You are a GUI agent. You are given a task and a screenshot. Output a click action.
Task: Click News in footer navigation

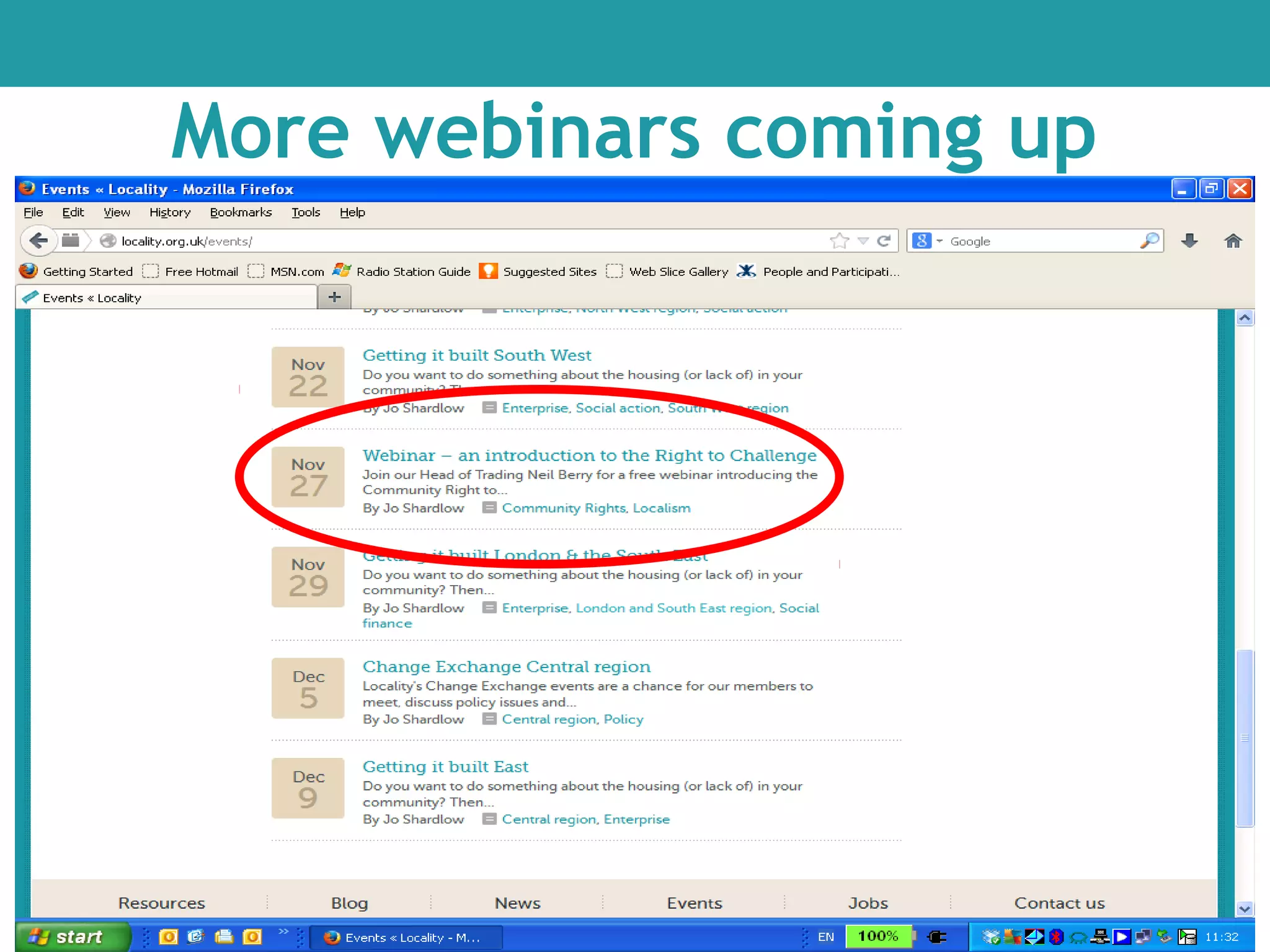point(518,903)
